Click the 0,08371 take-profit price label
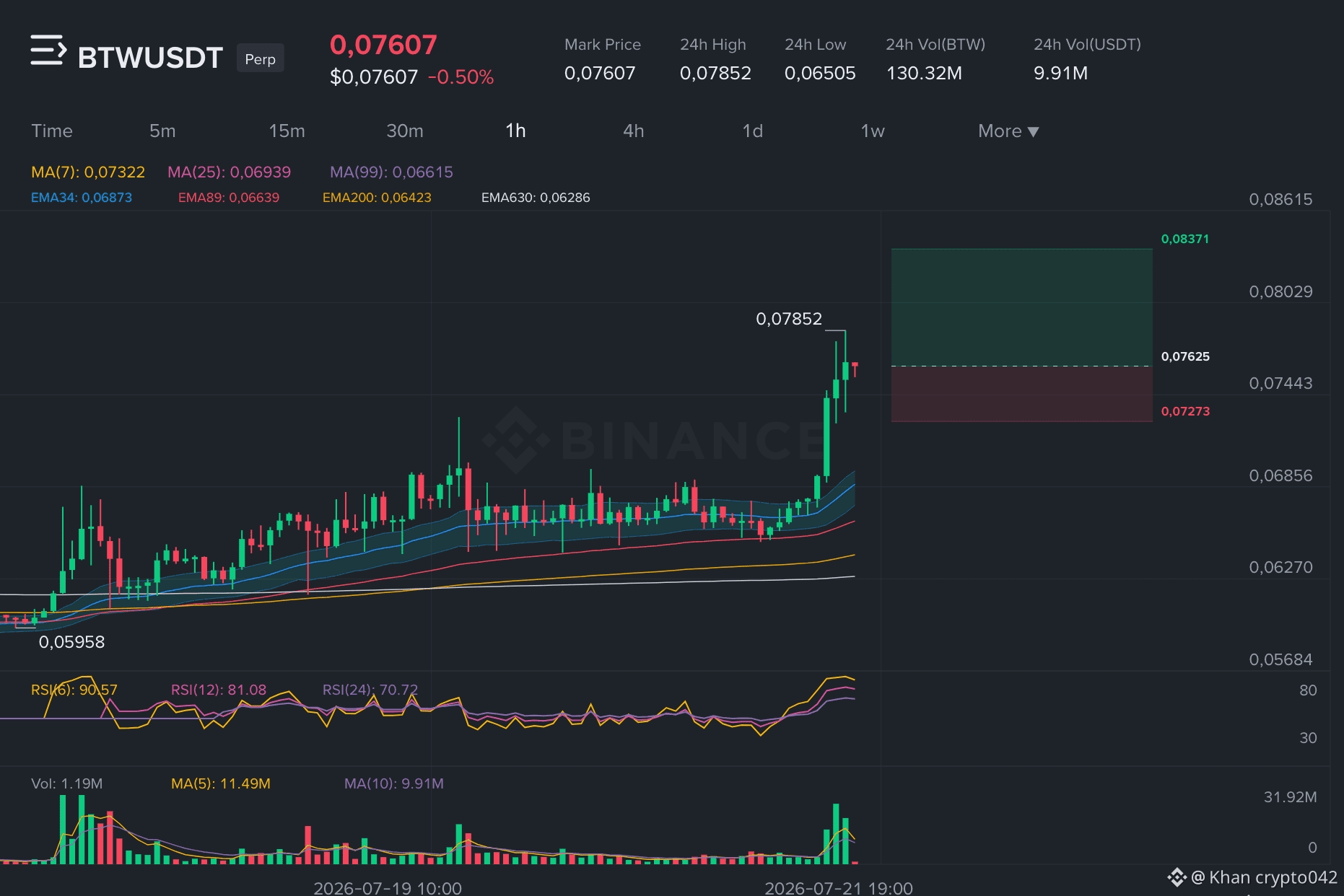 coord(1185,239)
